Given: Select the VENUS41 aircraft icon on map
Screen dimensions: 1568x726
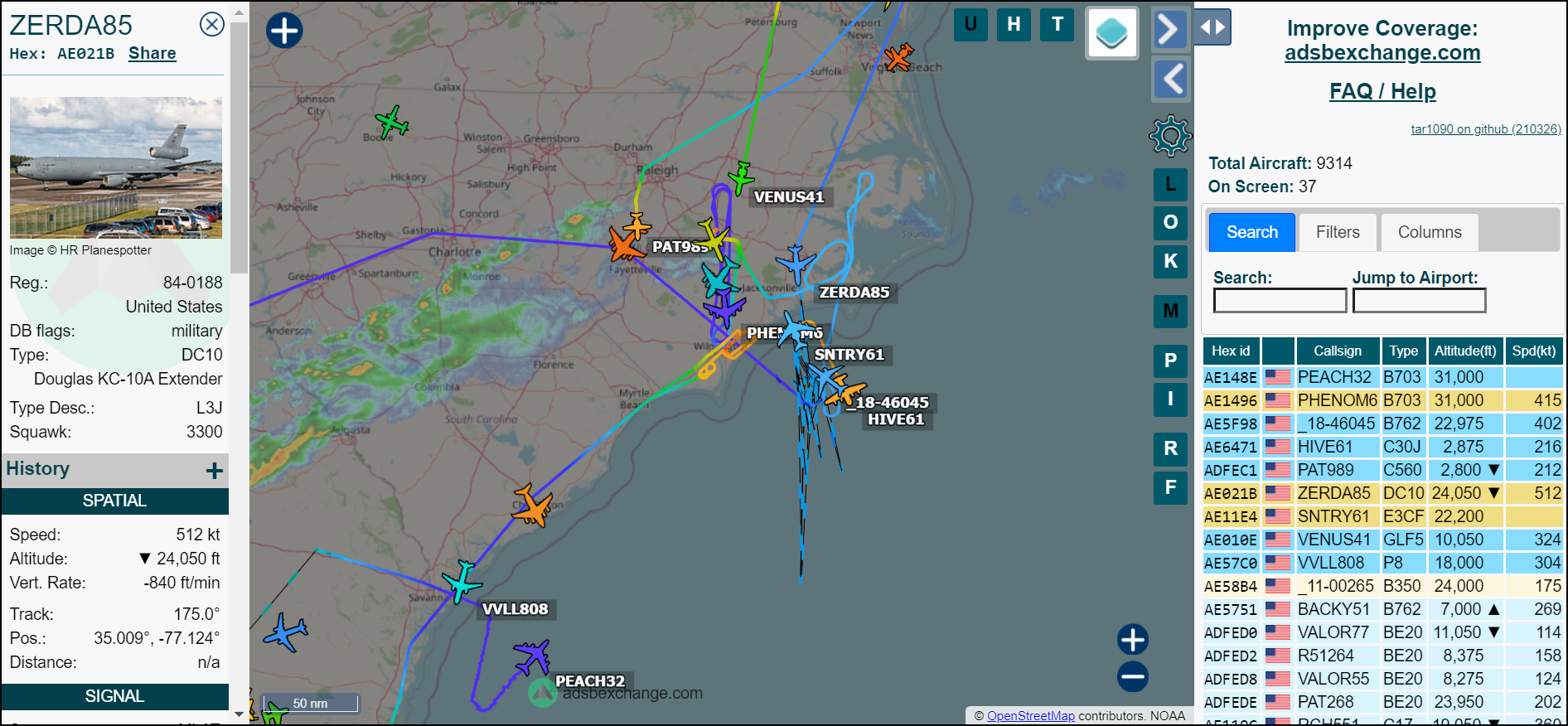Looking at the screenshot, I should coord(741,178).
